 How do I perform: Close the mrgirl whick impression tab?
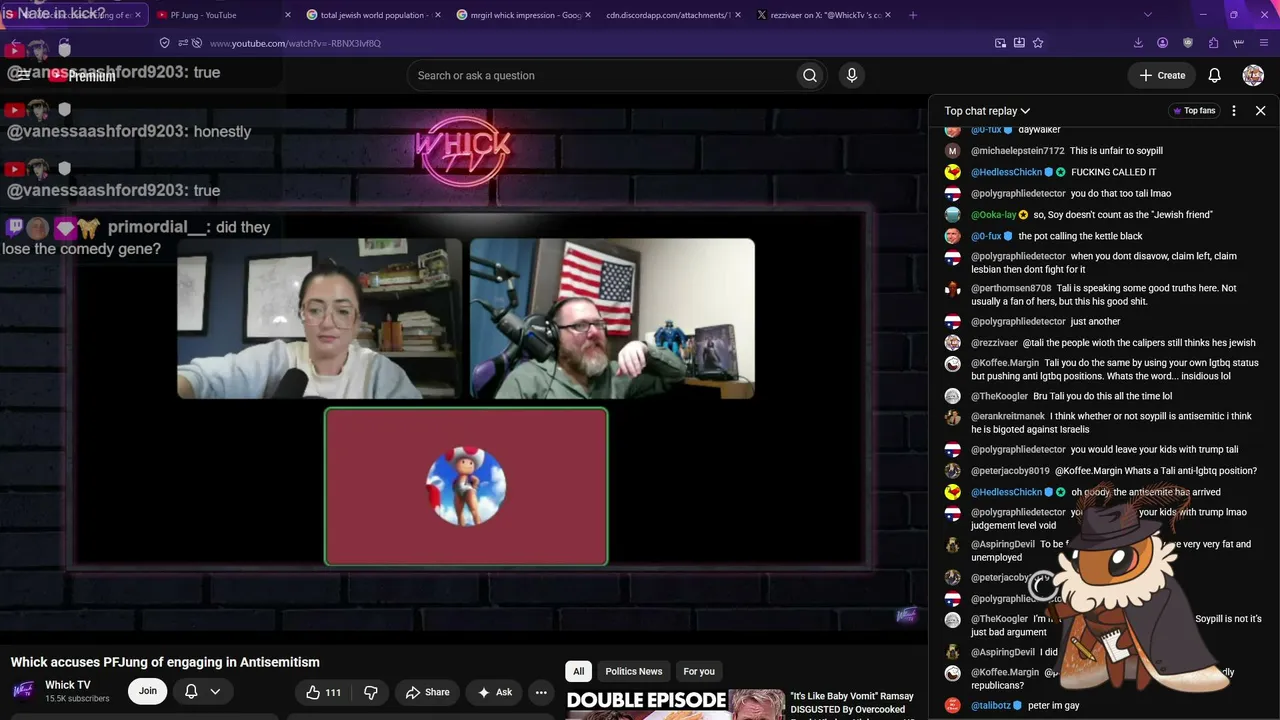(x=588, y=15)
